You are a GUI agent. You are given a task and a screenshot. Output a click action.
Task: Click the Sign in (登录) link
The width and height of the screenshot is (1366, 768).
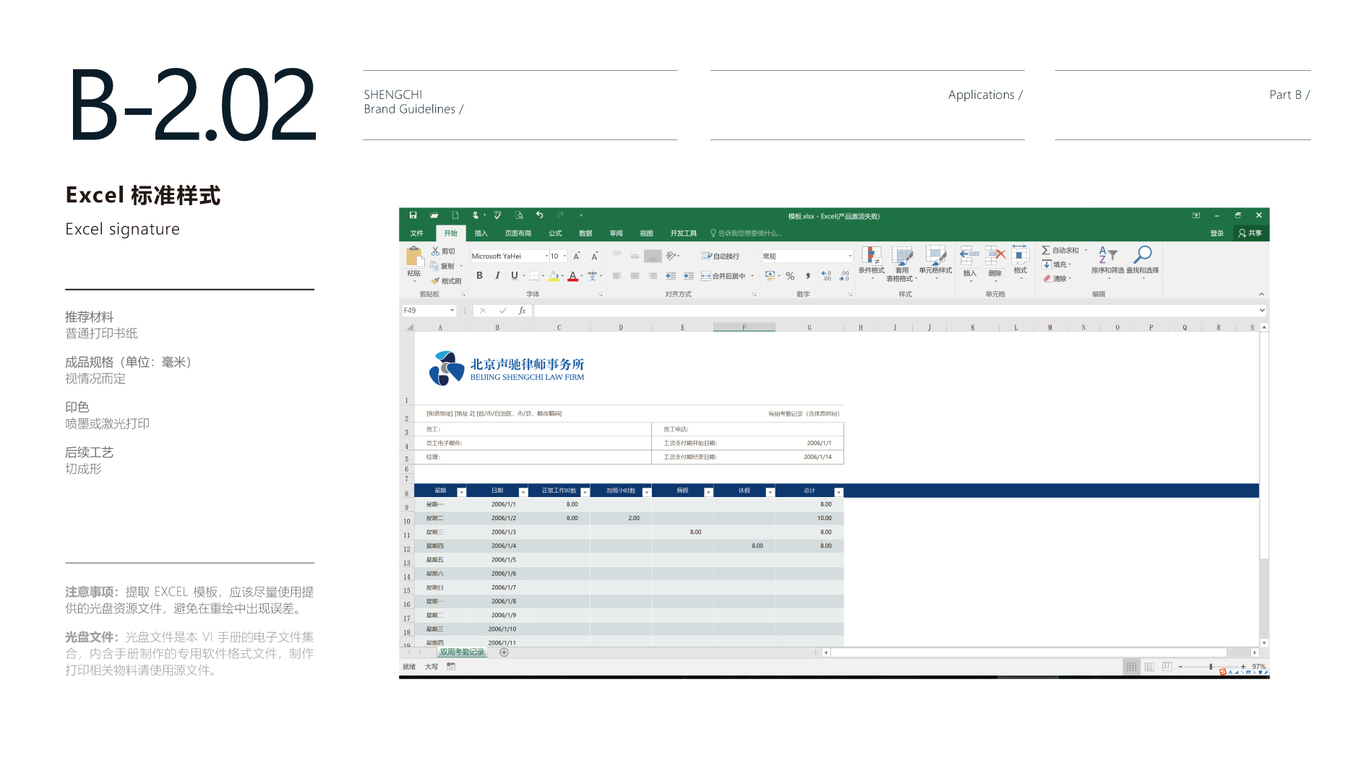click(1217, 233)
